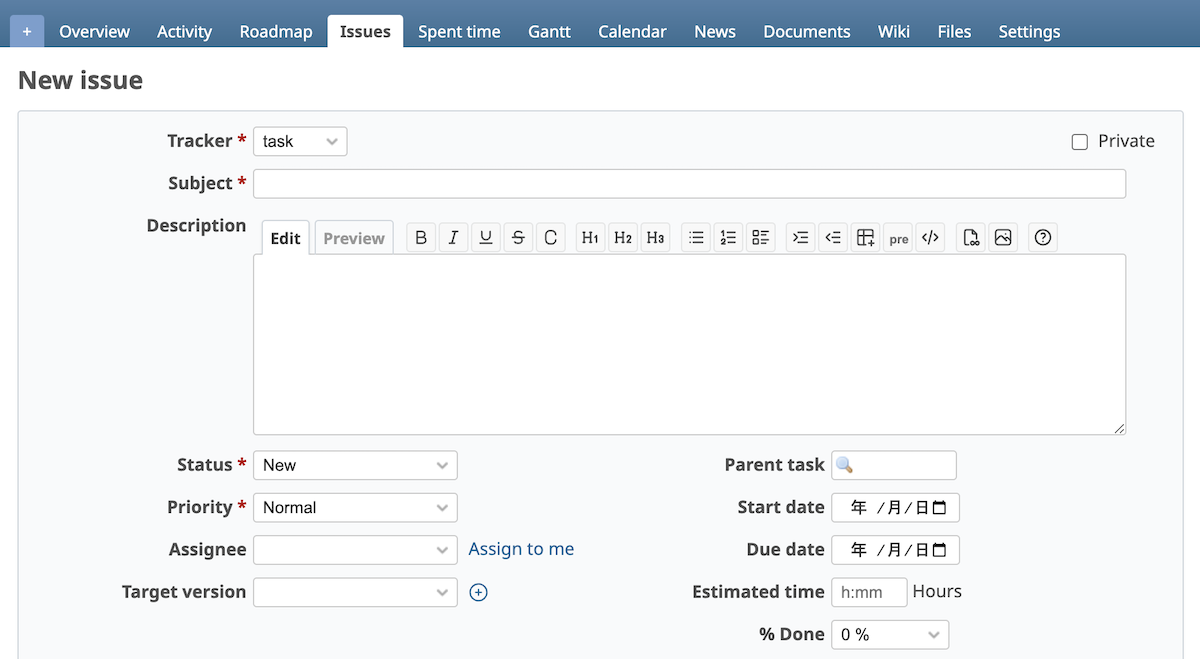Apply Heading 1 formatting
Viewport: 1200px width, 659px height.
pyautogui.click(x=589, y=237)
